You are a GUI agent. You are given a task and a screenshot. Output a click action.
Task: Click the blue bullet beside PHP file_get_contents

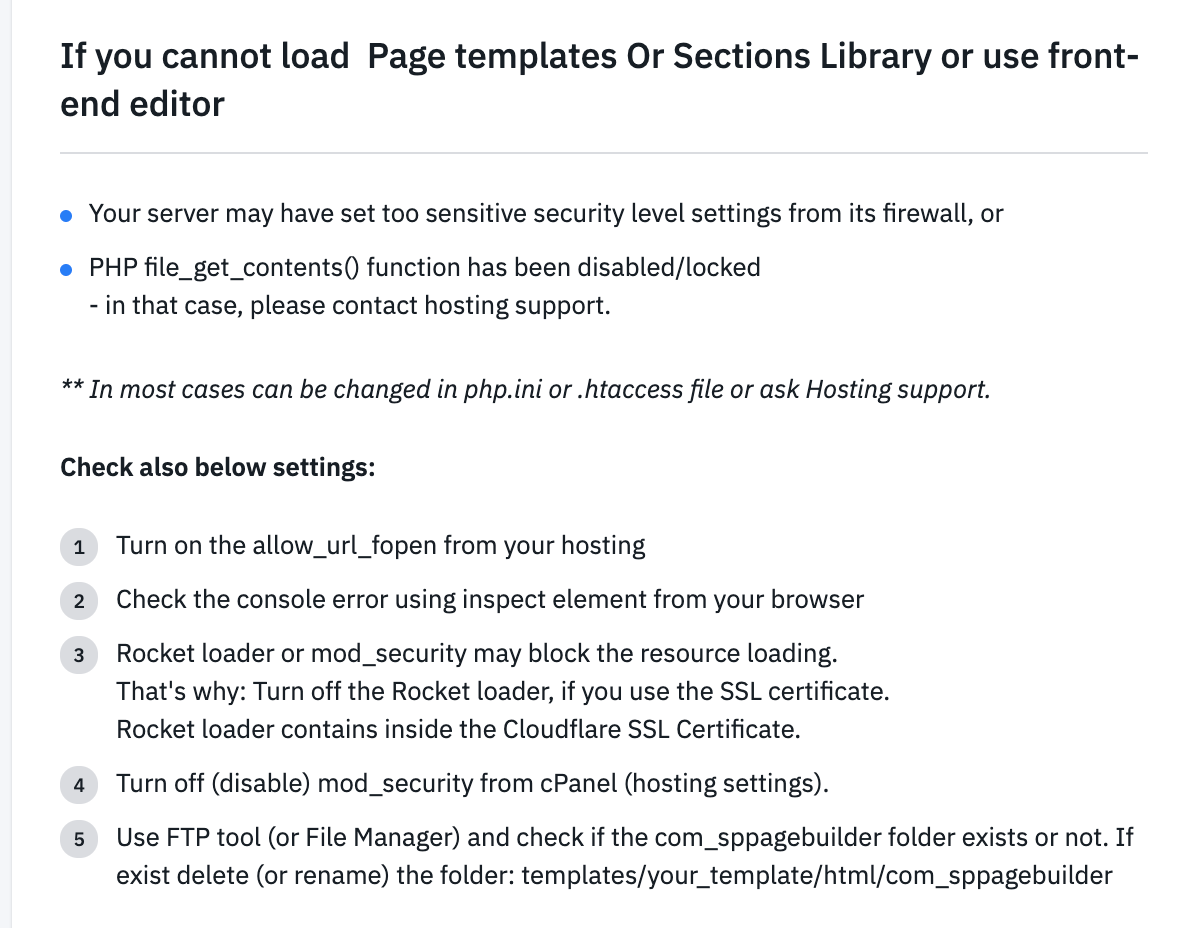[x=66, y=269]
